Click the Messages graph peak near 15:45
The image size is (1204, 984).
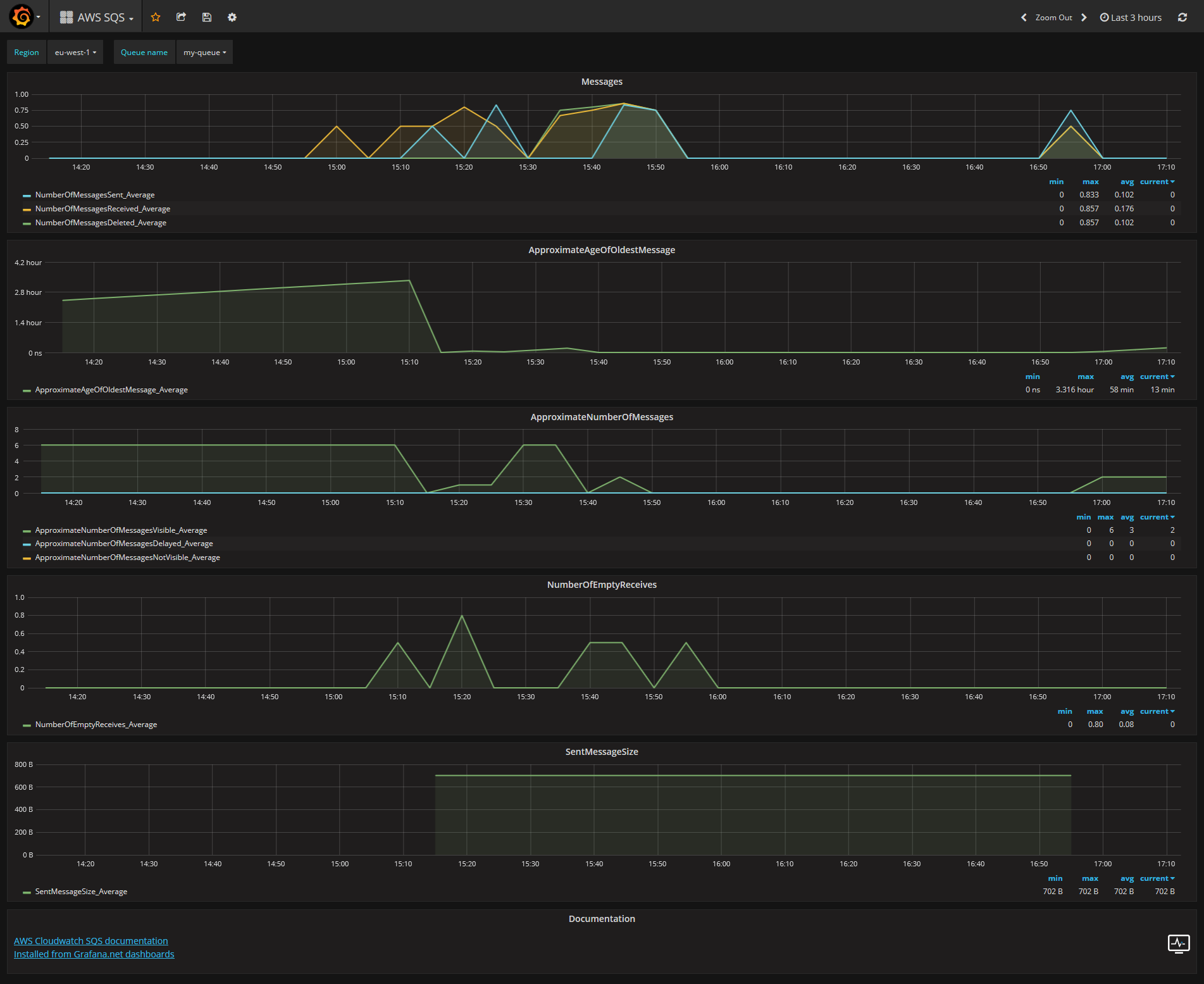pos(624,104)
